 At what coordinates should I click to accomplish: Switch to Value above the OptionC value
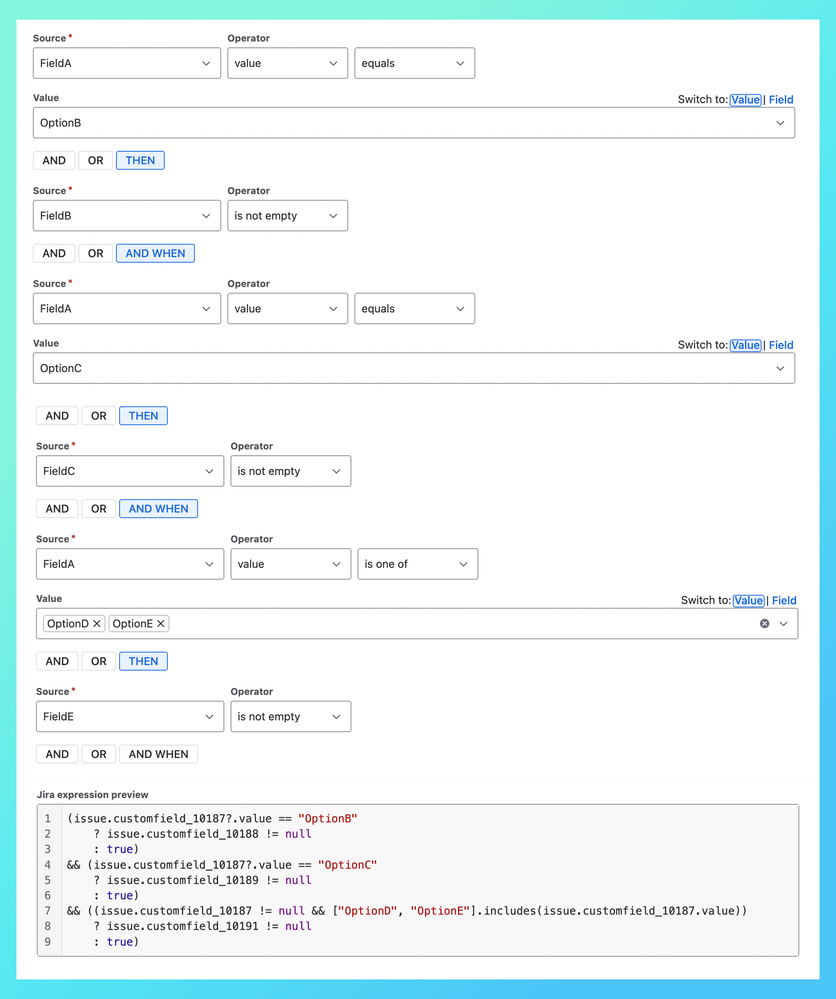(746, 345)
